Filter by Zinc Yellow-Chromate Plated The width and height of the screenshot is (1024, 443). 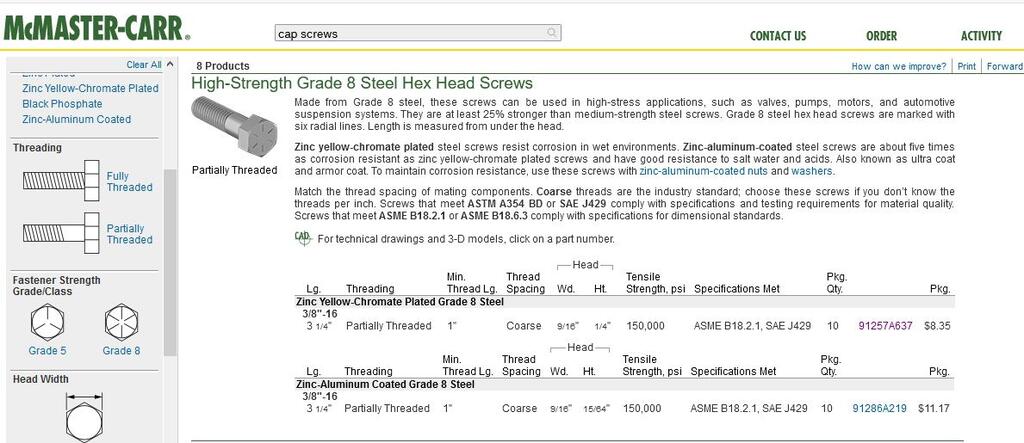(x=90, y=88)
